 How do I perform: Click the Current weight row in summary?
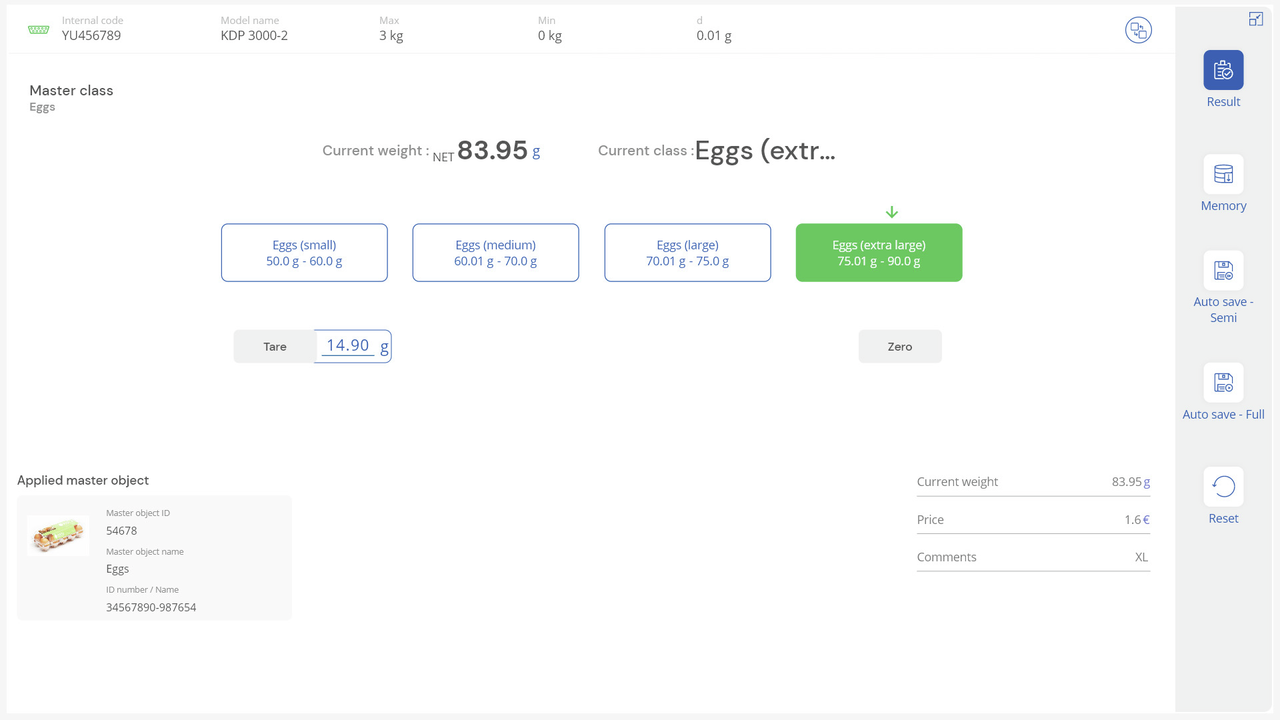click(1033, 481)
